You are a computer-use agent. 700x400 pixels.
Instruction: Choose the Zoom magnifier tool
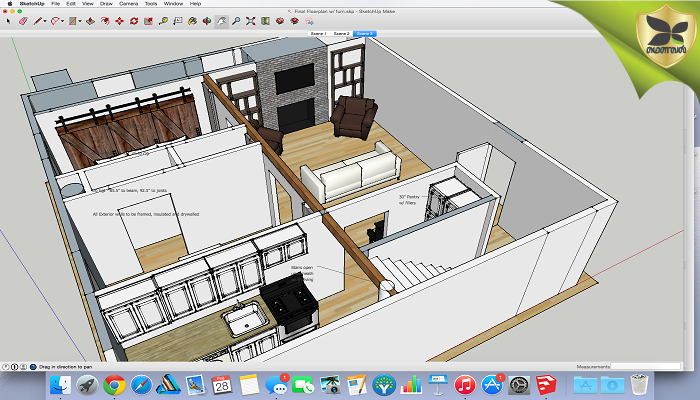236,20
